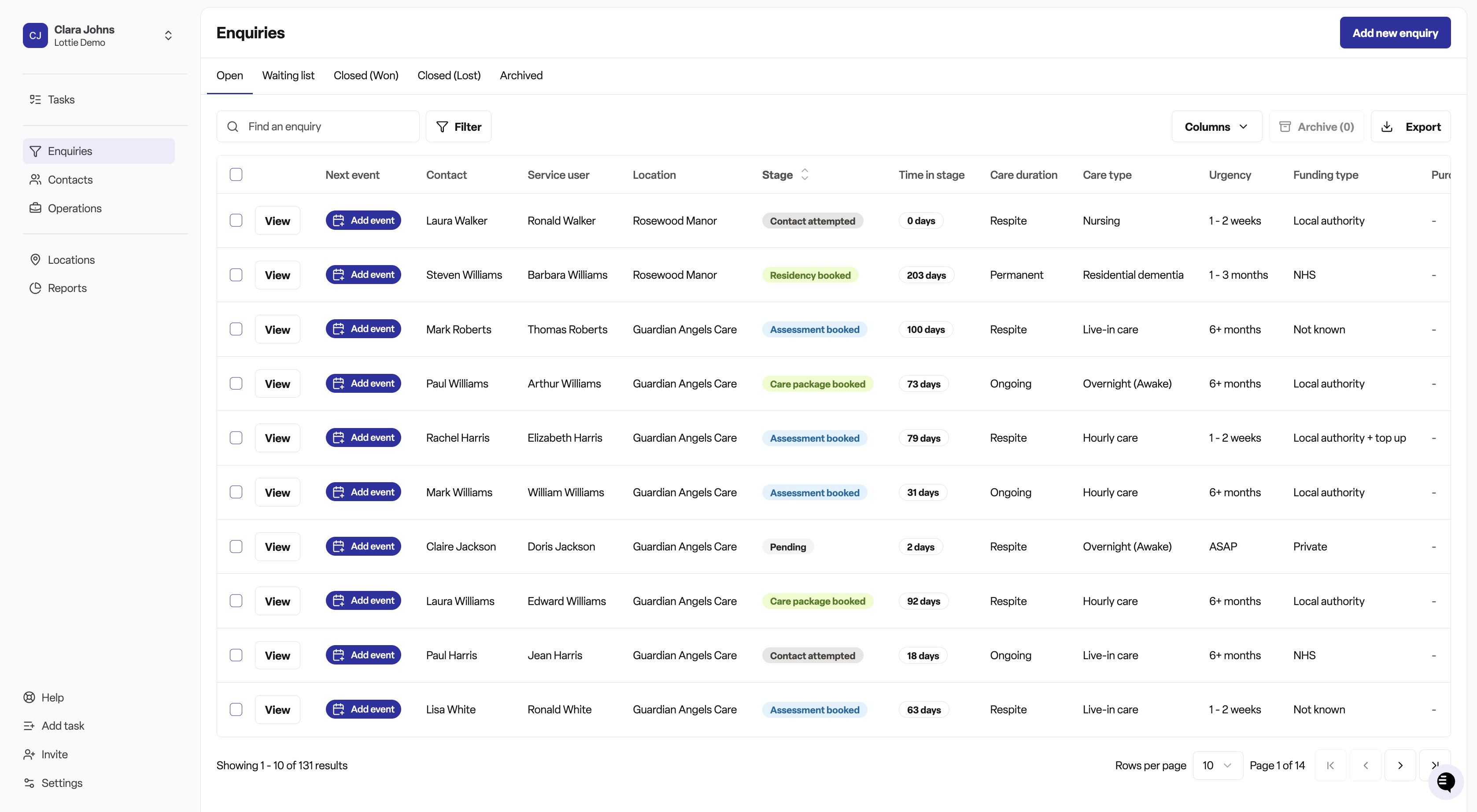Sort by Stage using sort arrows icon

coord(805,174)
